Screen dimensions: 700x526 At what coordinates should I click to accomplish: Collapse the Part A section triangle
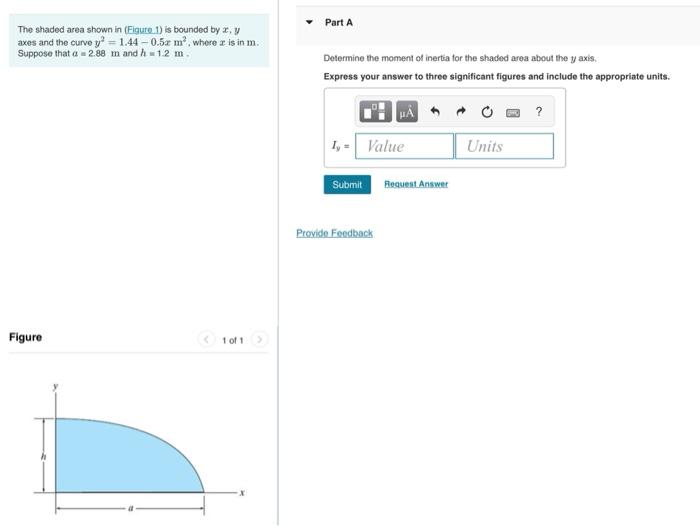coord(309,22)
